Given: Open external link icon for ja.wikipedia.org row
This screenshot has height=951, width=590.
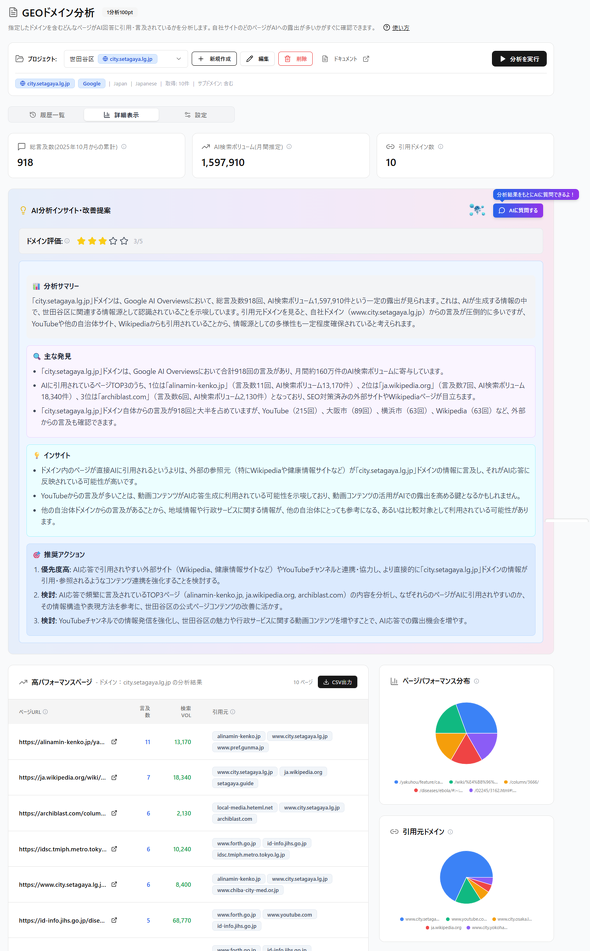Looking at the screenshot, I should click(114, 778).
